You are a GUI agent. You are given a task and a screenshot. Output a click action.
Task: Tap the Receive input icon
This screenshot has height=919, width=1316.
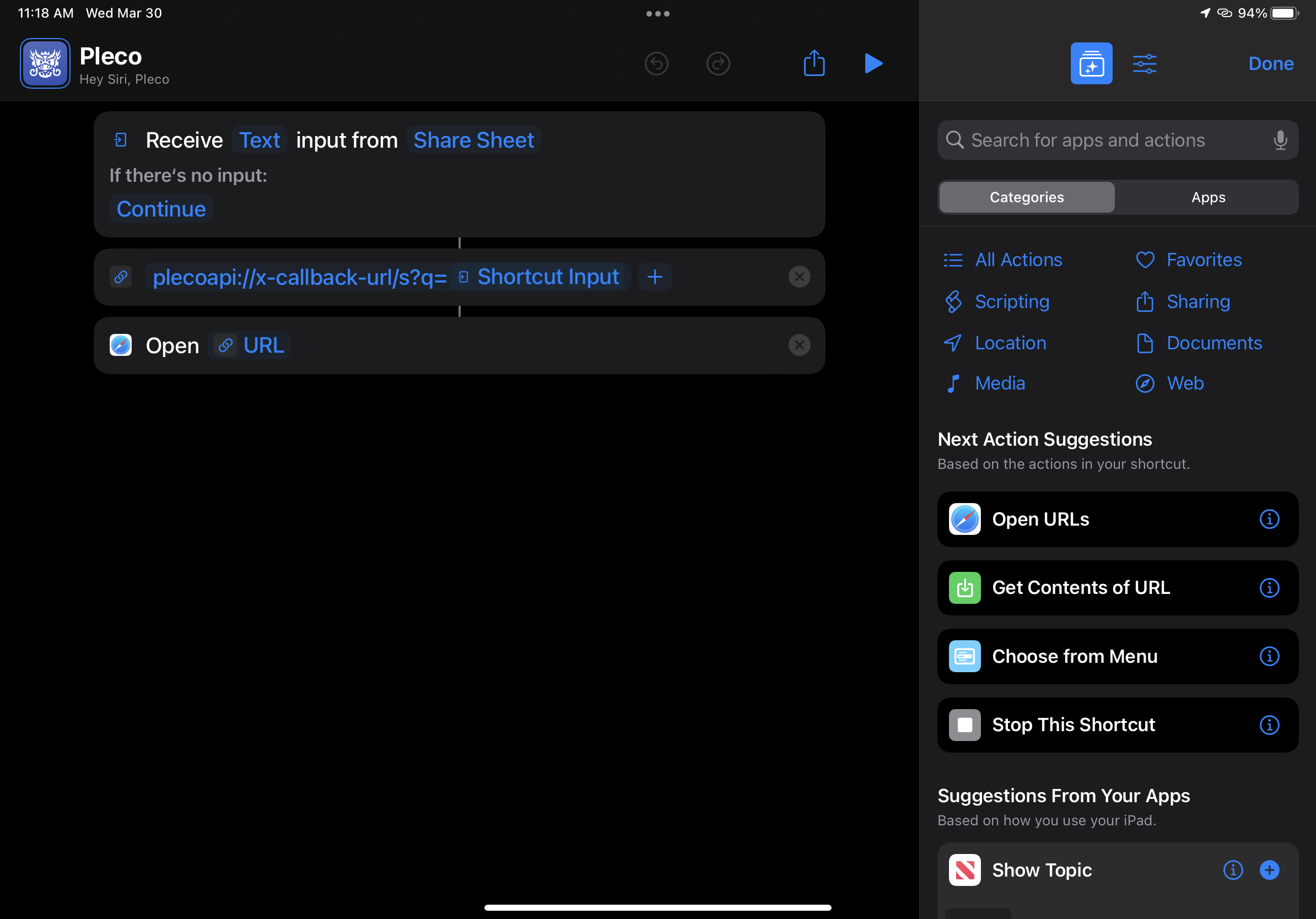[x=120, y=140]
